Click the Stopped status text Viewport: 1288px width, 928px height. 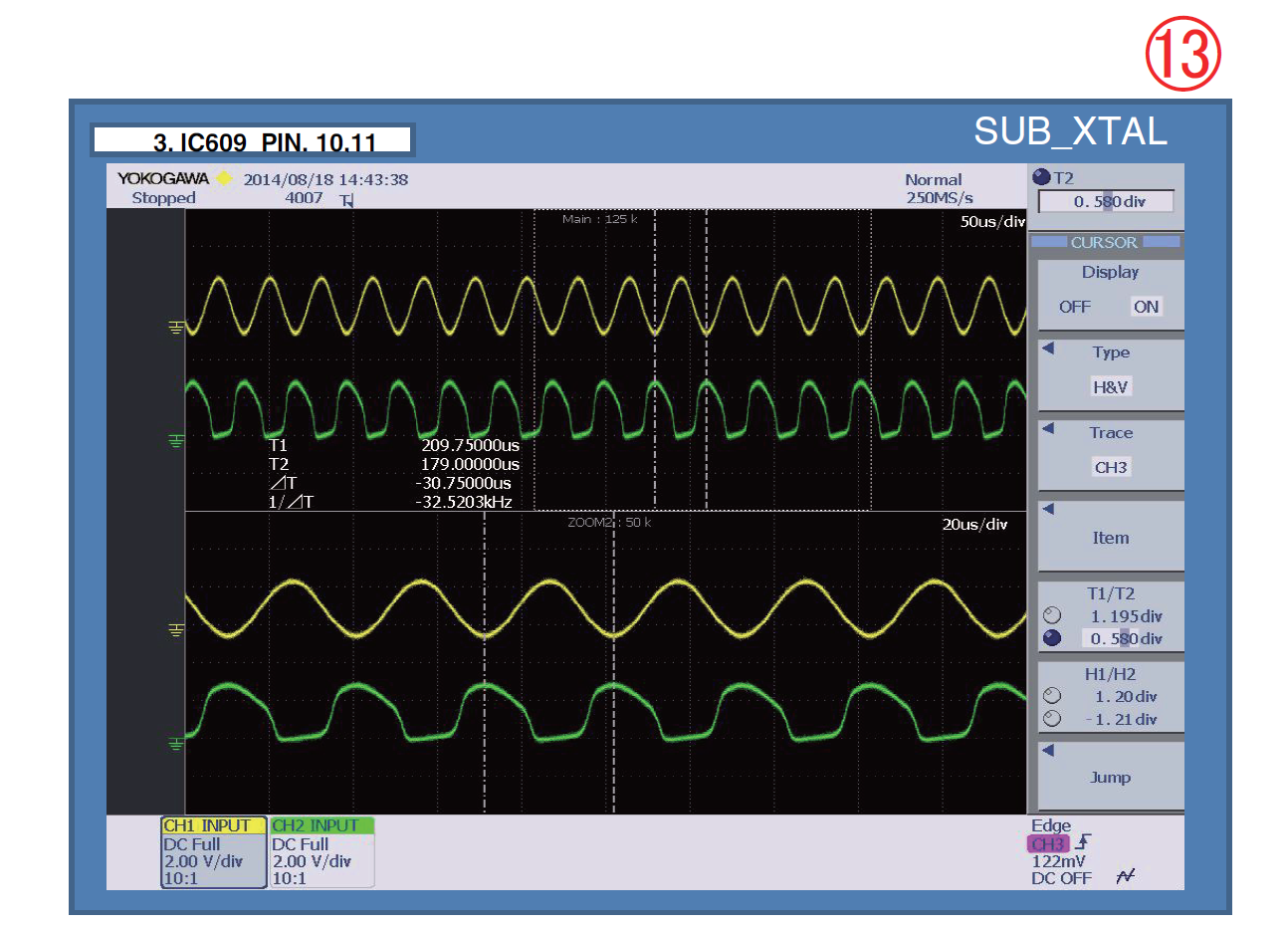coord(164,198)
